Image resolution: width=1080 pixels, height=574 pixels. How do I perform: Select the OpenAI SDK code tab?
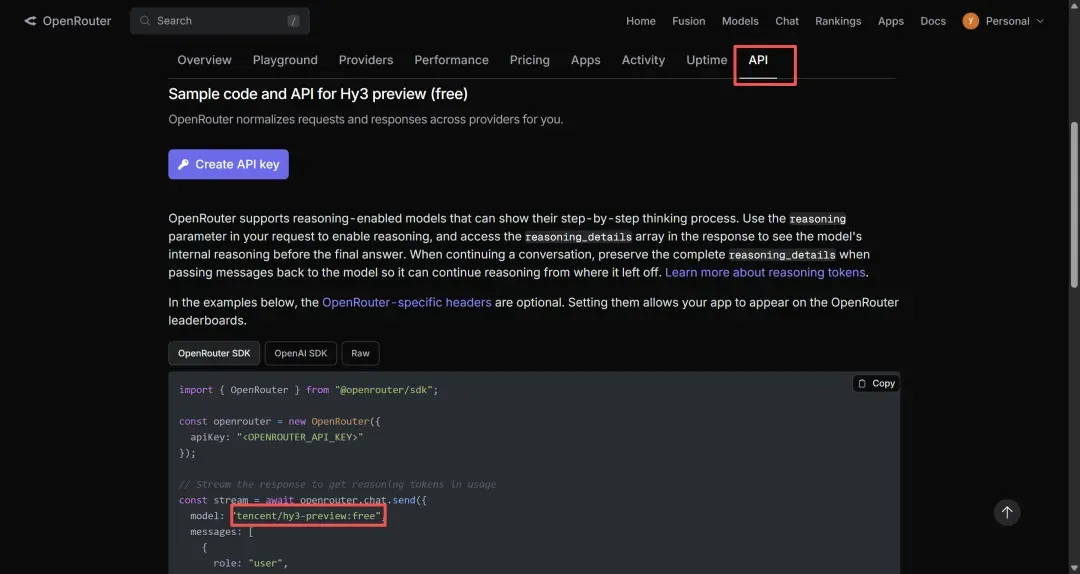pos(300,353)
